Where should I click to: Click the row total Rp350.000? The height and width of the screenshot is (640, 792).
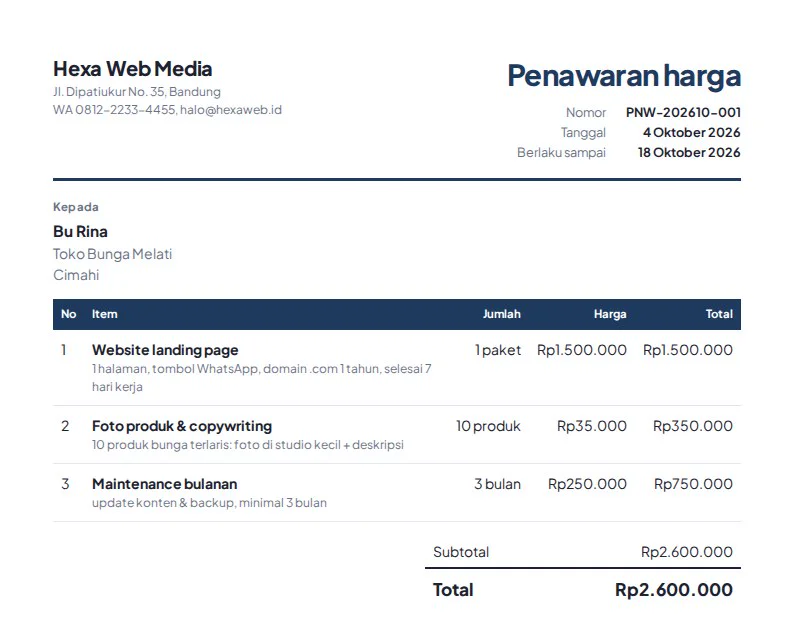point(693,426)
